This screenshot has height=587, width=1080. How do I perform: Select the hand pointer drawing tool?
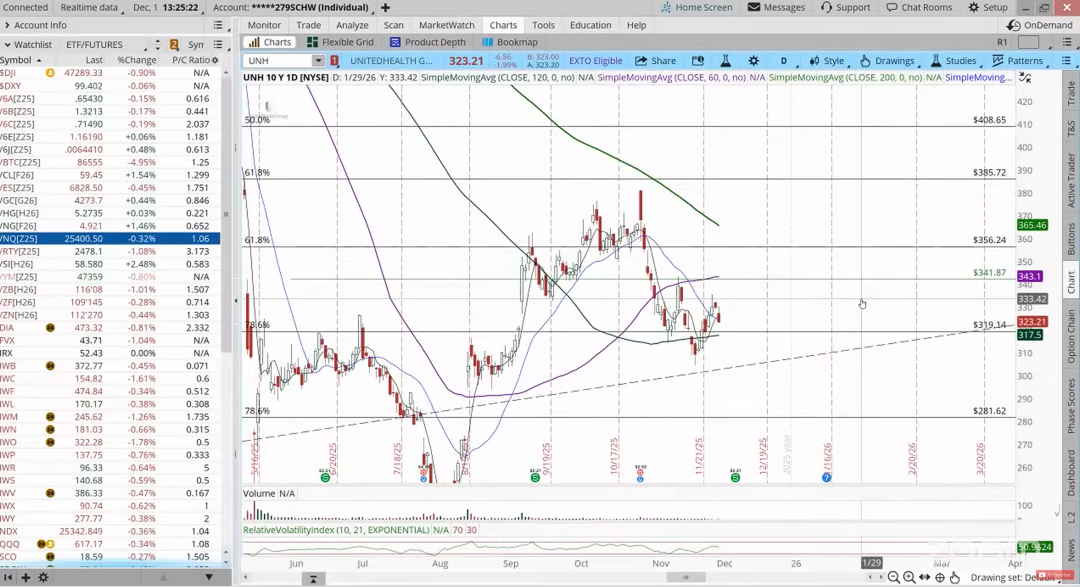click(x=955, y=577)
